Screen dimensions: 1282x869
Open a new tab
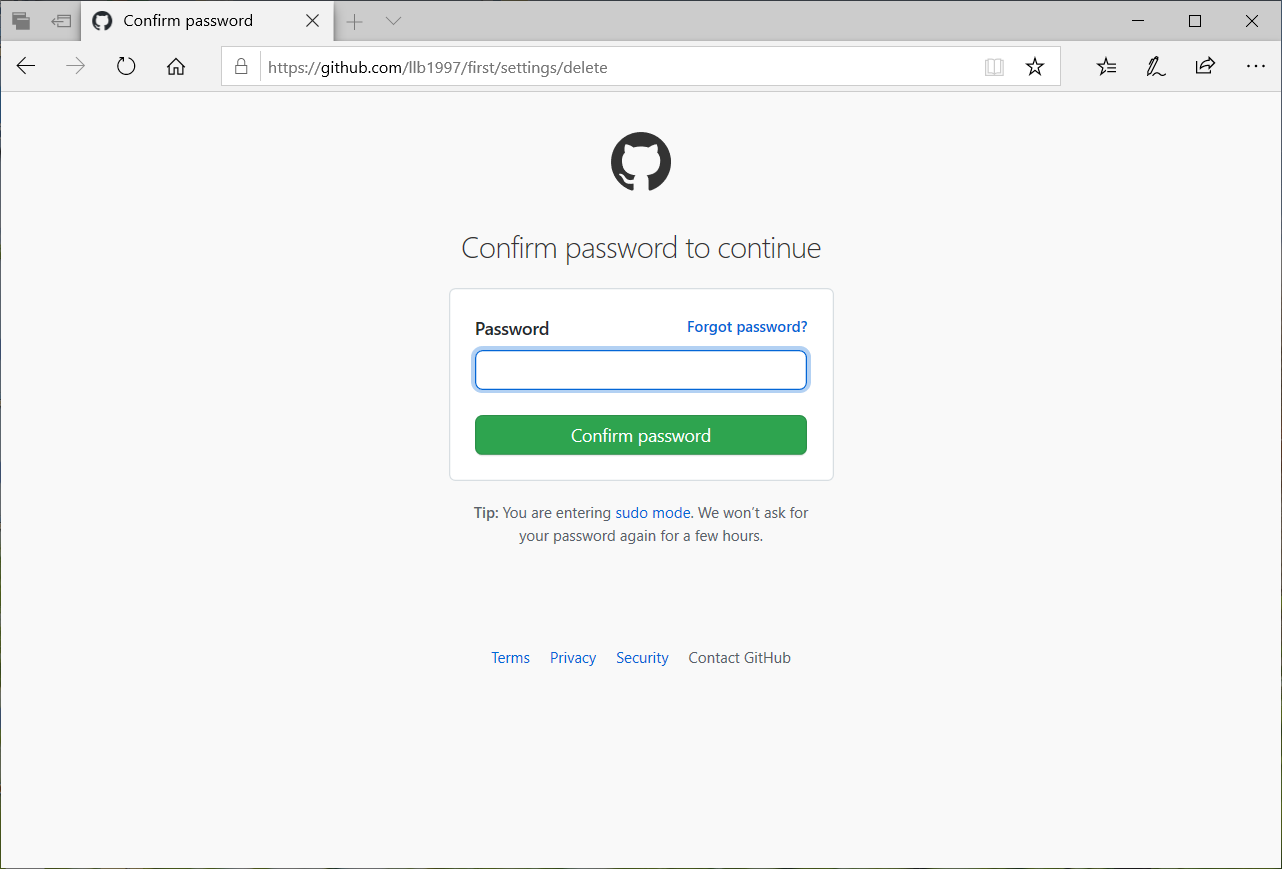point(354,21)
